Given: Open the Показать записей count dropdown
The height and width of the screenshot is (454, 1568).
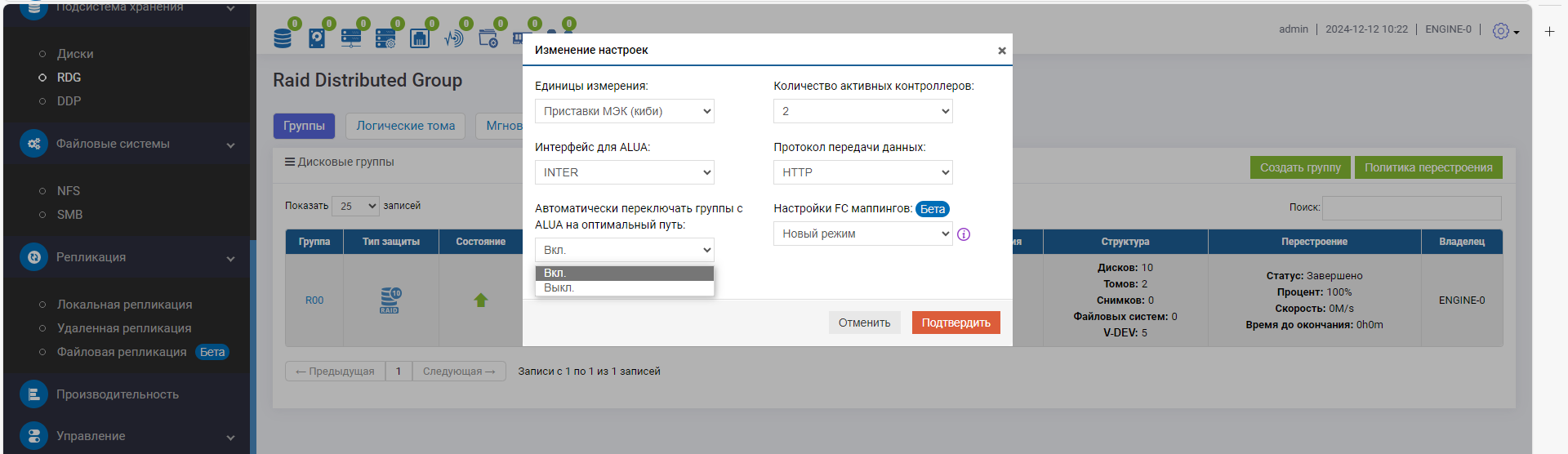Looking at the screenshot, I should [355, 206].
